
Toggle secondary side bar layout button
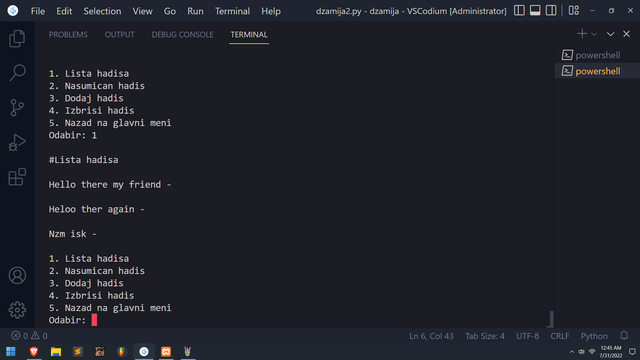pyautogui.click(x=551, y=11)
